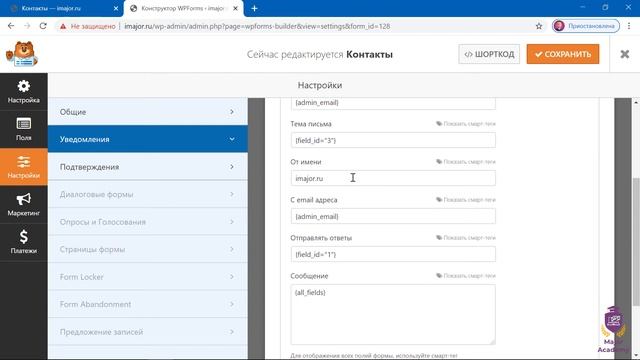Open the Настройка gear section in sidebar
640x360 pixels.
point(24,92)
